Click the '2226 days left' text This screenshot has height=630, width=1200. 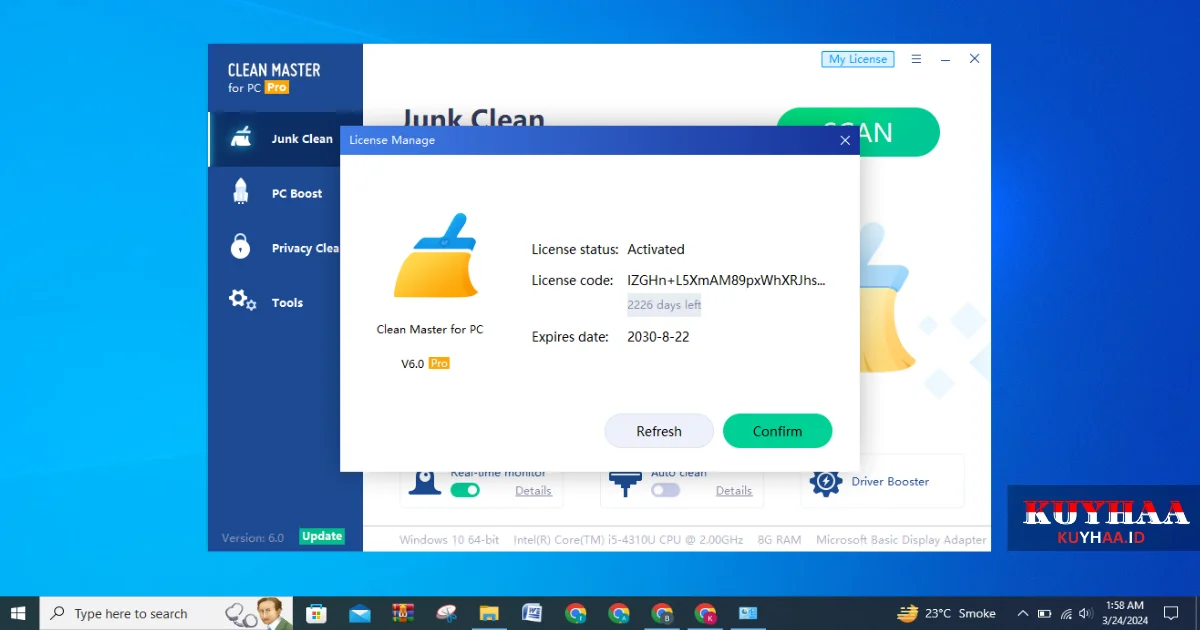664,305
